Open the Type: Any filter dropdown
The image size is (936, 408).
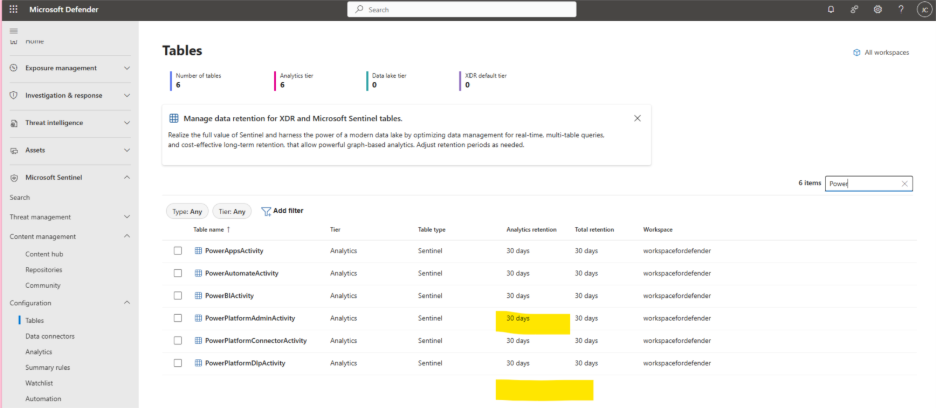pyautogui.click(x=187, y=211)
